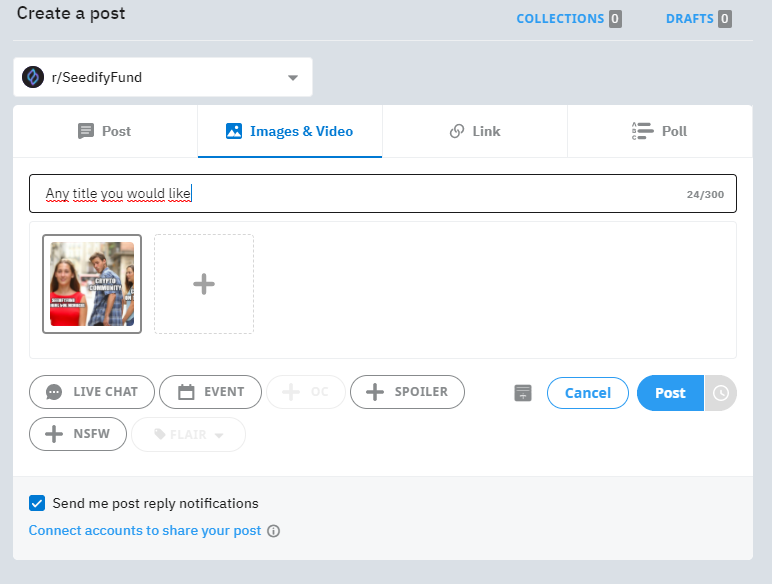
Task: Select the uploaded meme image thumbnail
Action: [92, 284]
